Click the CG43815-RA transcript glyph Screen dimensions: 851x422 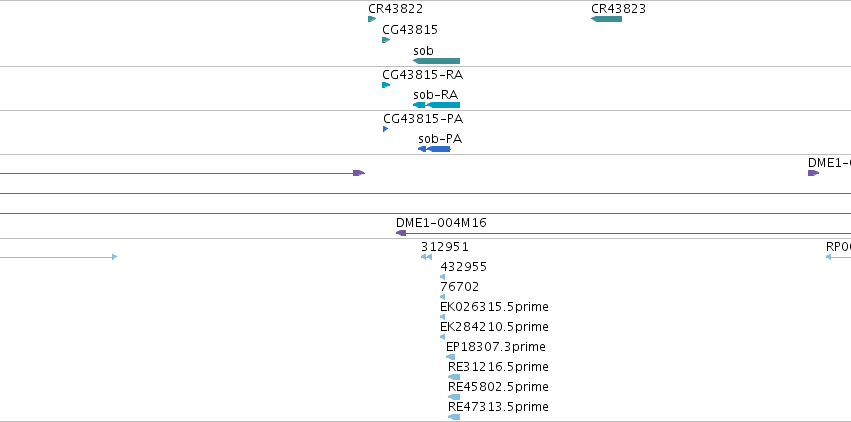(x=386, y=85)
